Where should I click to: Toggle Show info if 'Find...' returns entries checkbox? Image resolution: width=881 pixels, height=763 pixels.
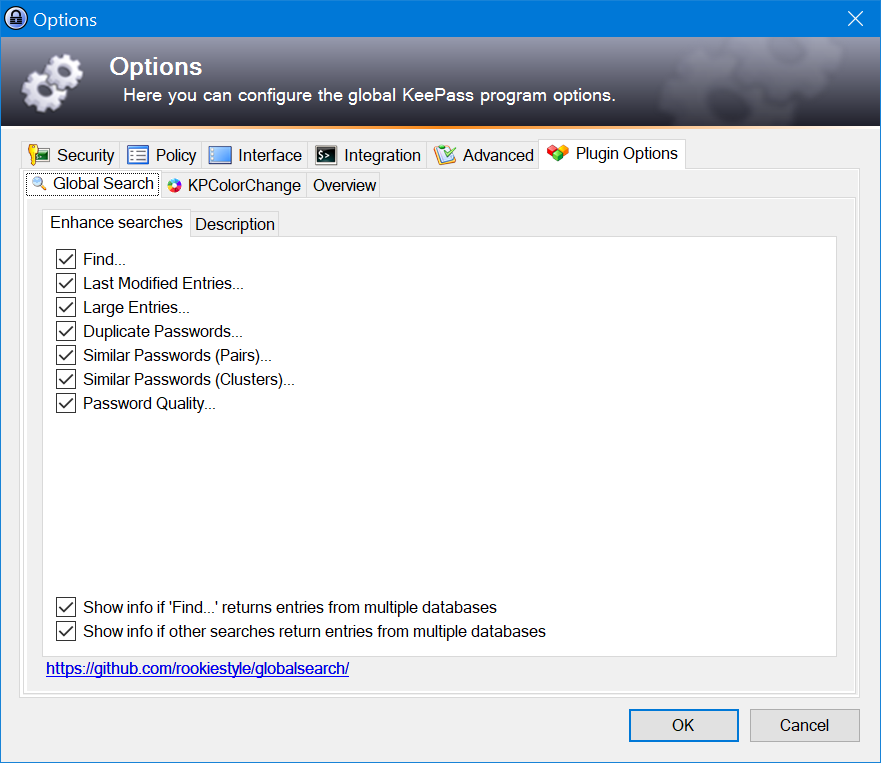[66, 607]
